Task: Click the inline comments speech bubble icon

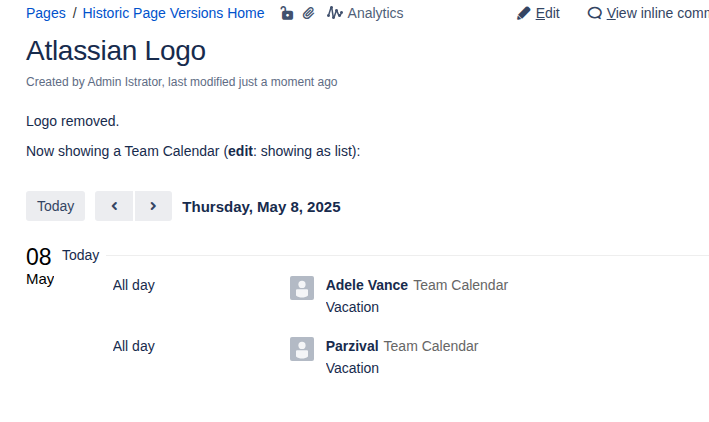Action: pos(595,13)
